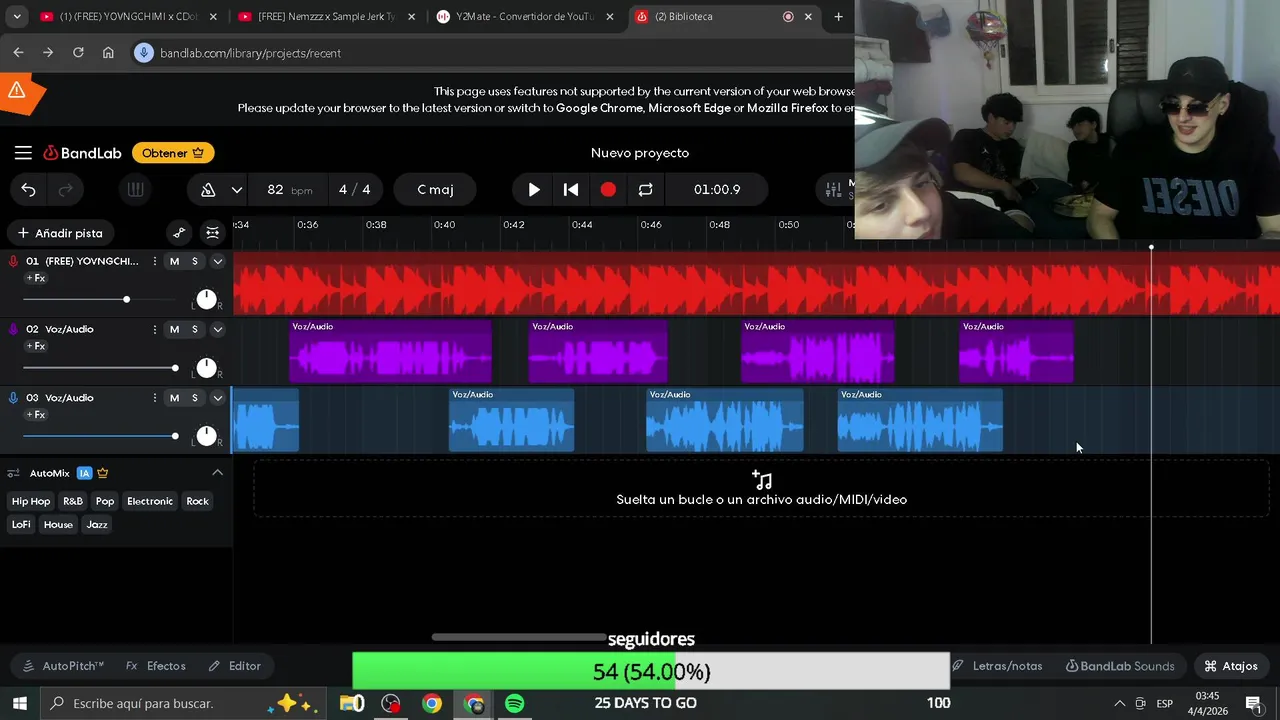Open Letras/notas panel
This screenshot has height=720, width=1280.
coord(997,666)
